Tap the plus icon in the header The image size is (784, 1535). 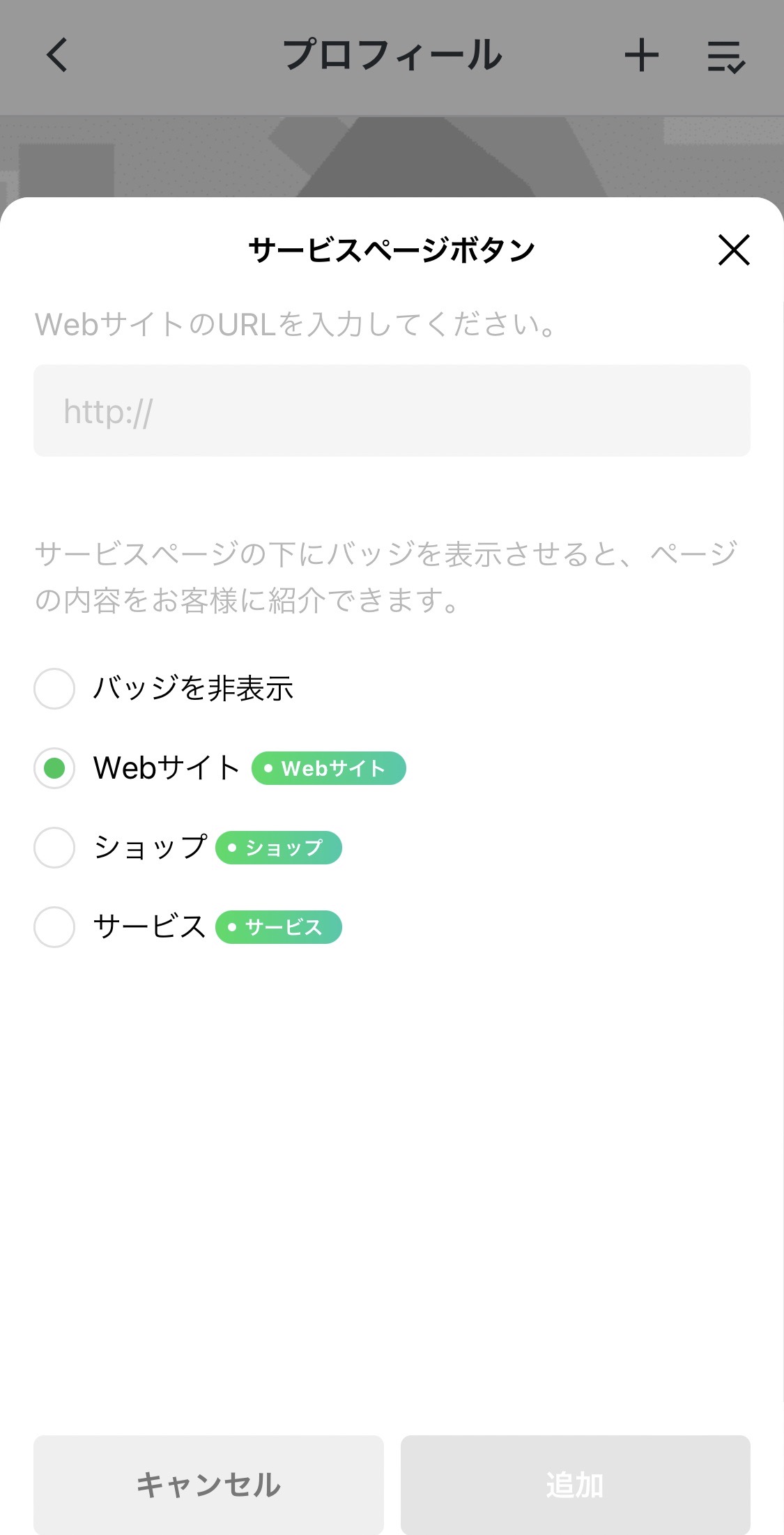pos(641,56)
